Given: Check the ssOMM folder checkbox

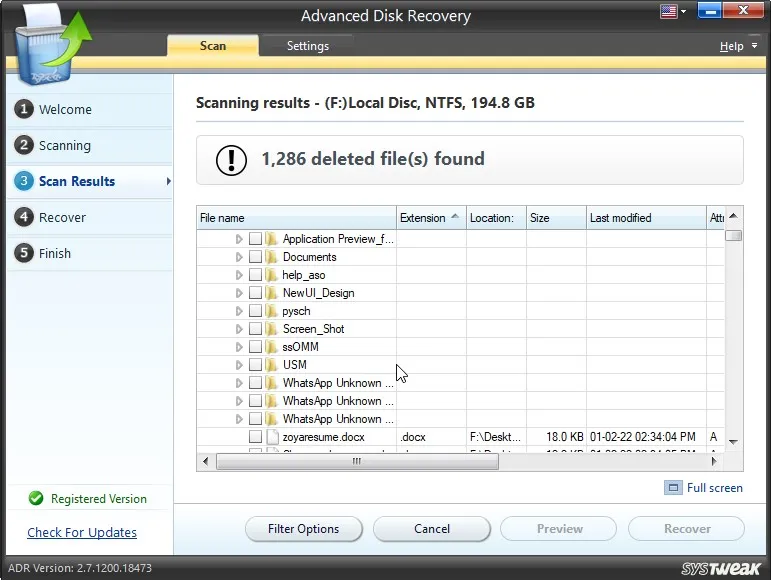Looking at the screenshot, I should 255,347.
